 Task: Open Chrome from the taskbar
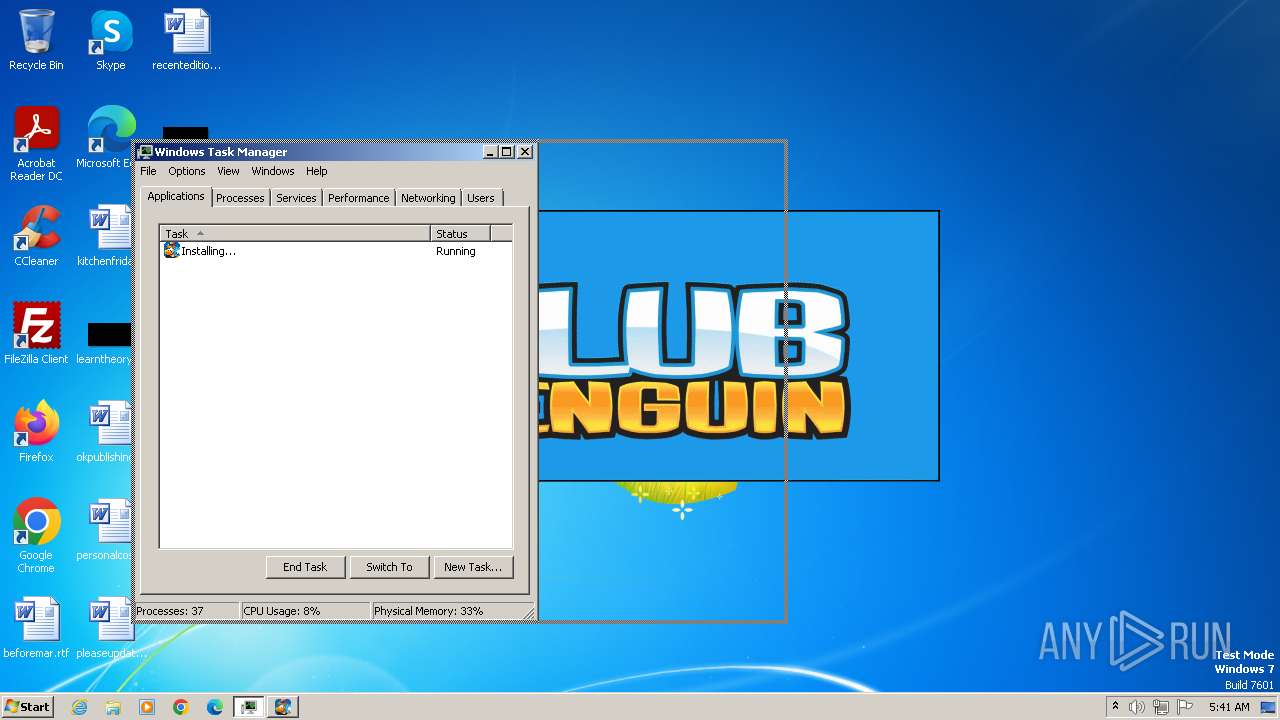tap(181, 707)
